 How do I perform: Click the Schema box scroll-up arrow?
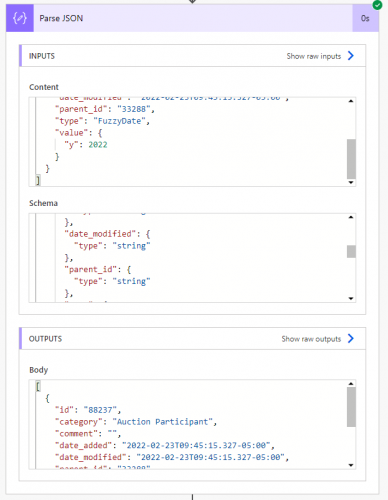pyautogui.click(x=351, y=217)
